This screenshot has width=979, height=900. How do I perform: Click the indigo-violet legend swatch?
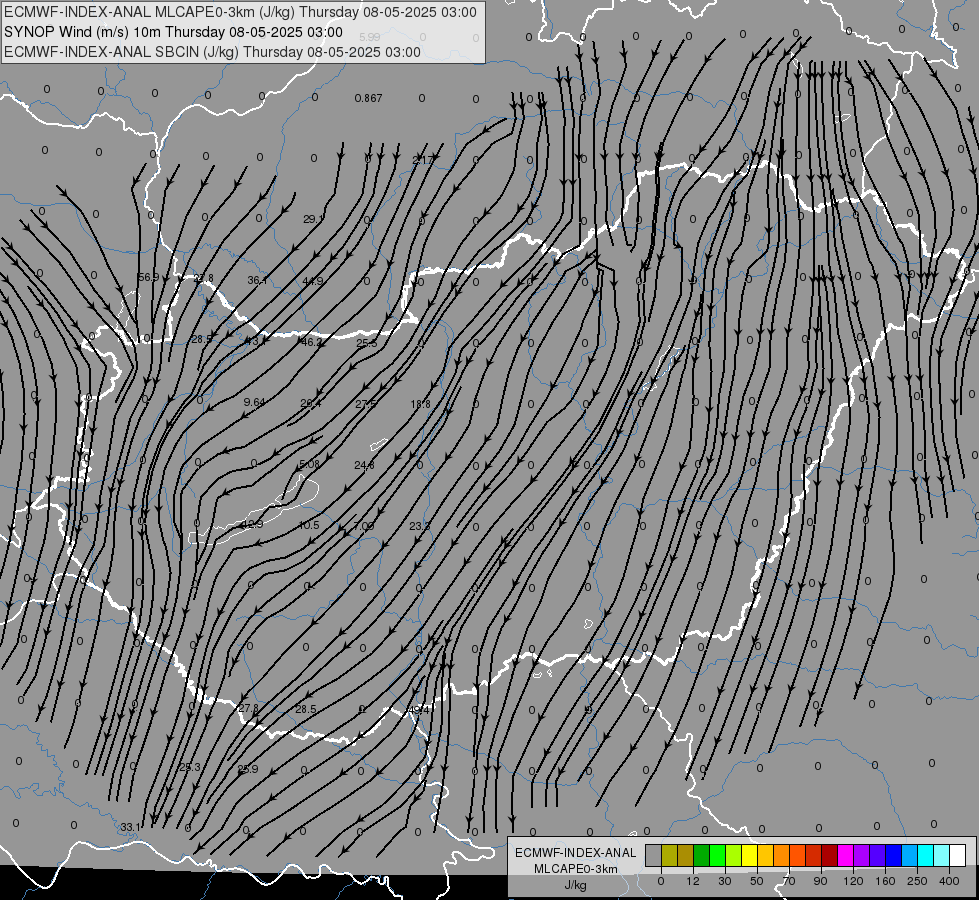[x=878, y=855]
